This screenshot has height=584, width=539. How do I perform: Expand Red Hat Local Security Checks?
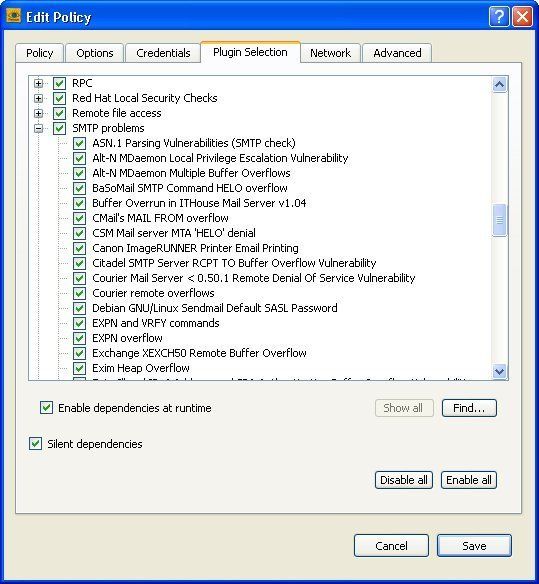click(x=38, y=98)
